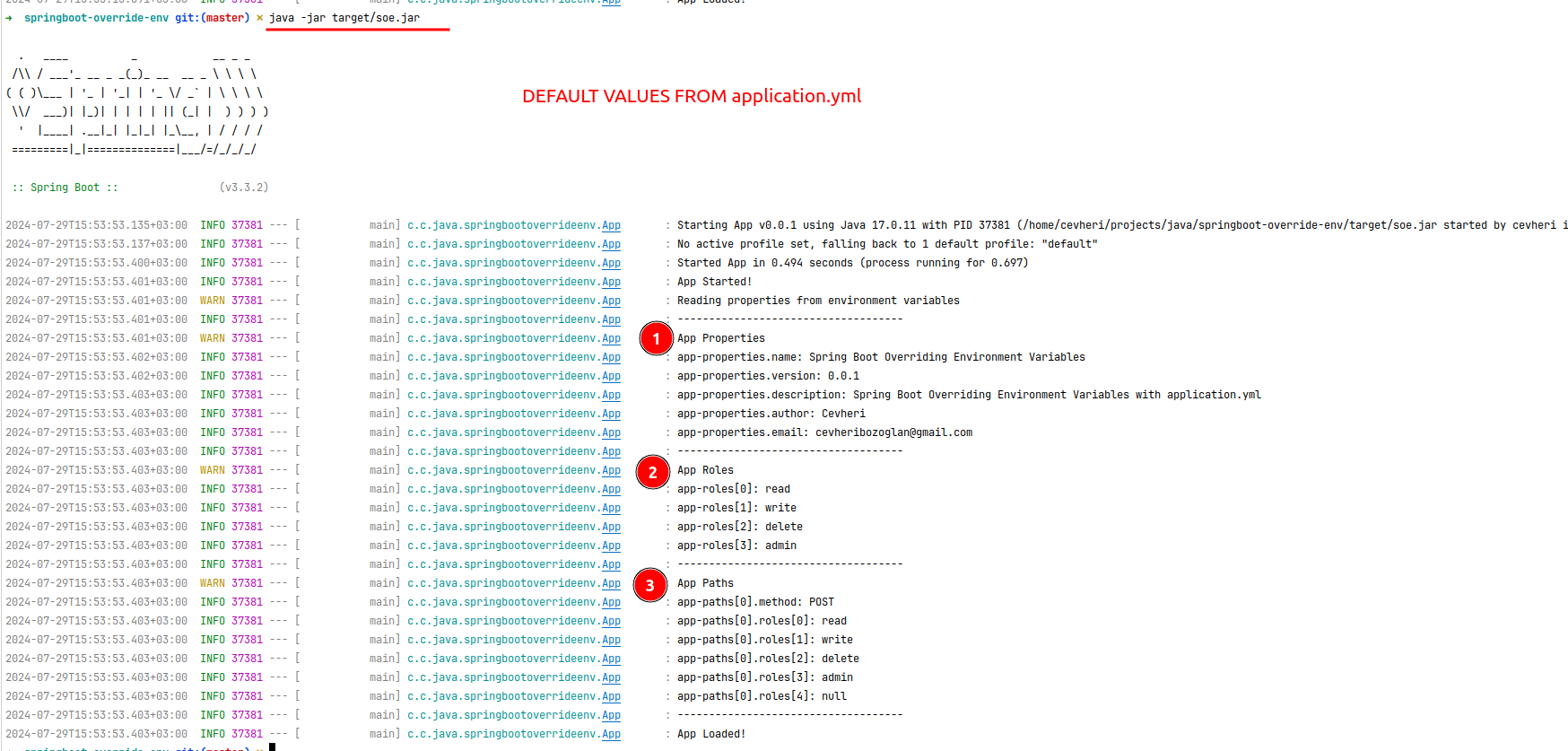Open App link in 'No active profile set' row
This screenshot has width=1568, height=751.
611,244
